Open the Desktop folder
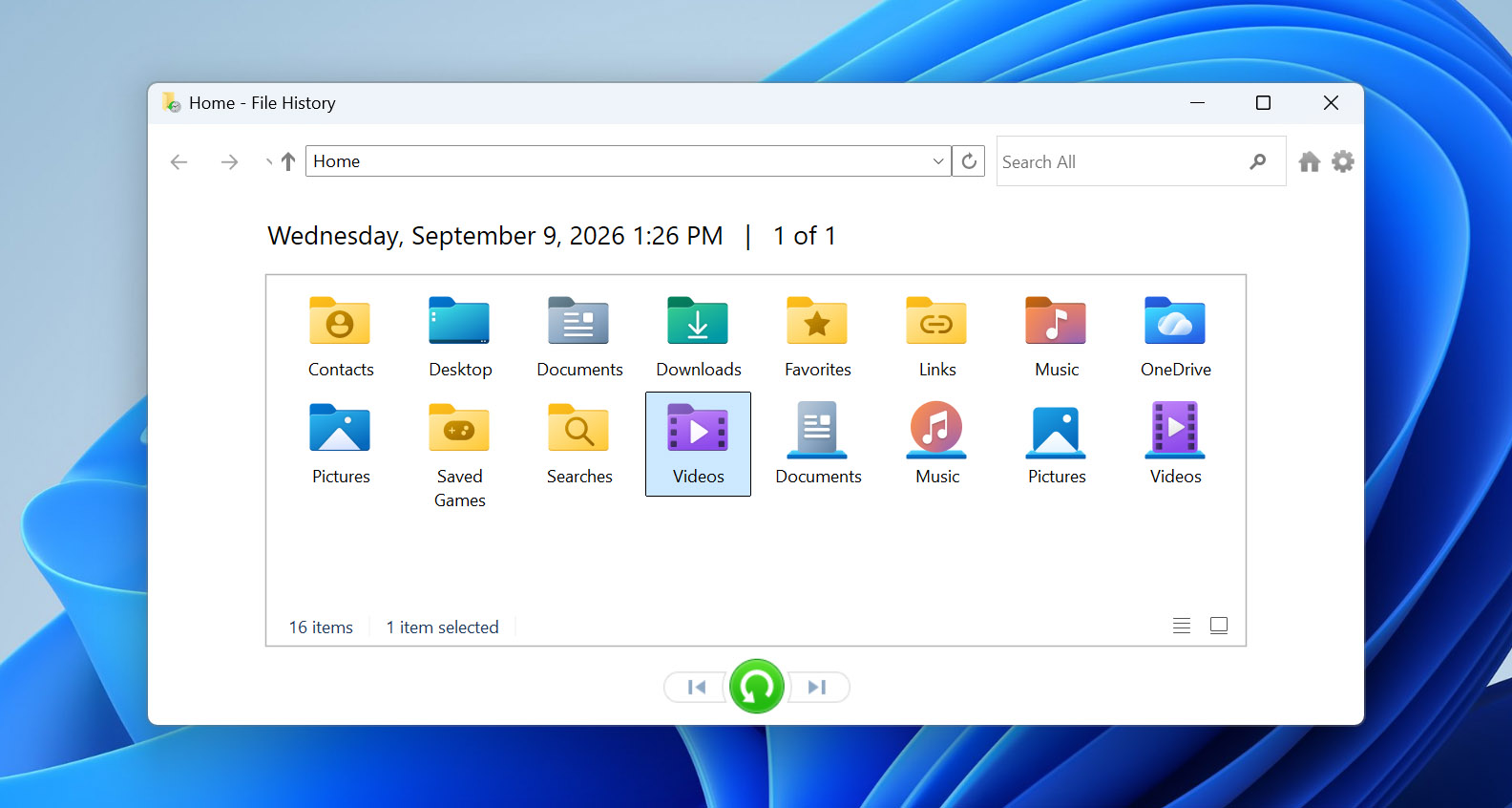The height and width of the screenshot is (808, 1512). click(x=460, y=337)
